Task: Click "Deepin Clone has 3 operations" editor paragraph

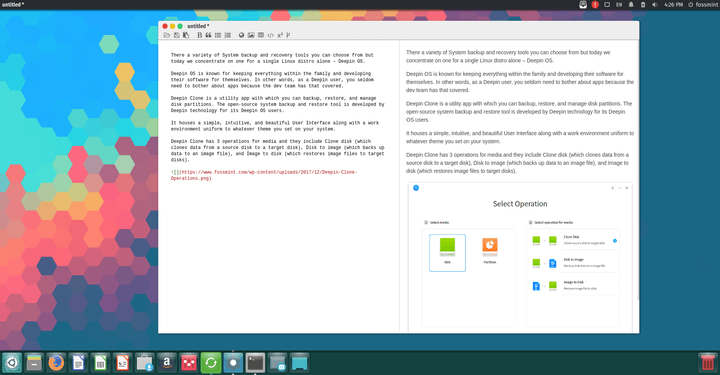Action: pos(277,151)
